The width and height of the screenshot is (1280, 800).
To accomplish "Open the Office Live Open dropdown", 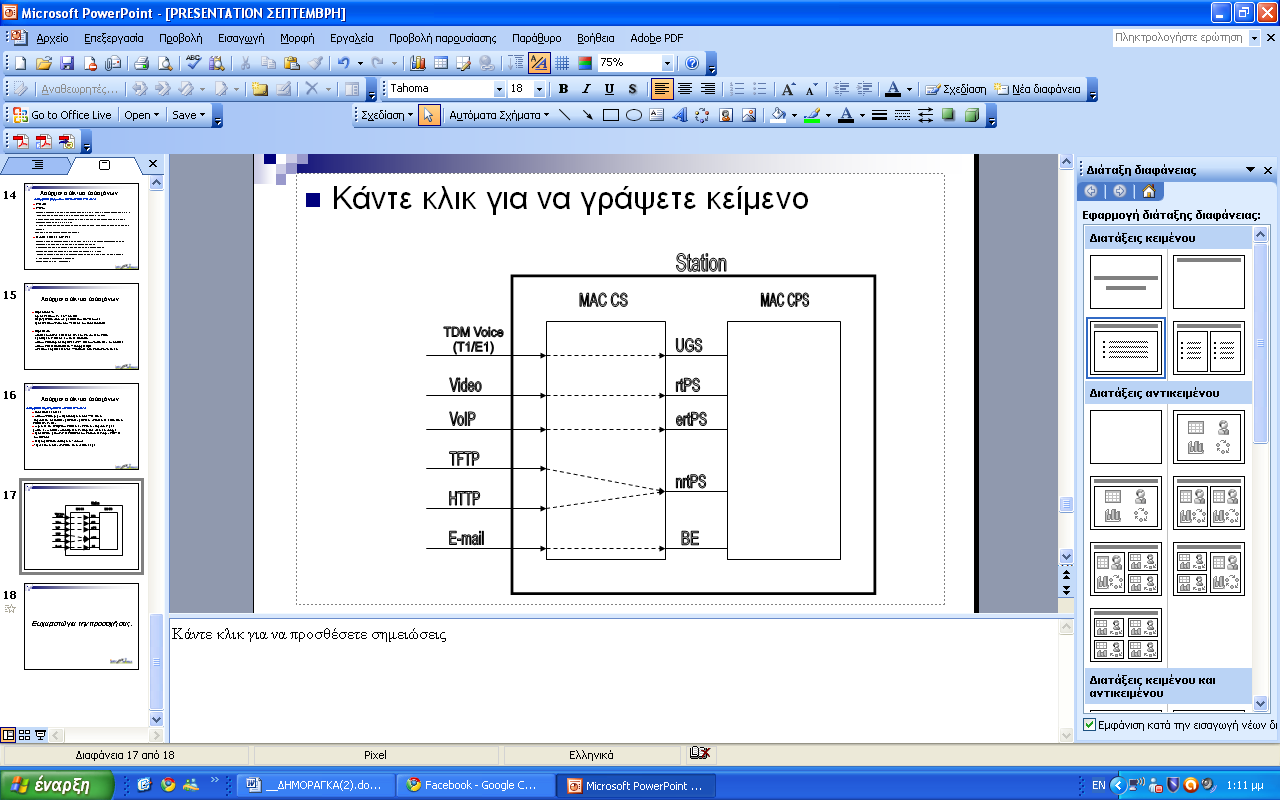I will tap(143, 115).
